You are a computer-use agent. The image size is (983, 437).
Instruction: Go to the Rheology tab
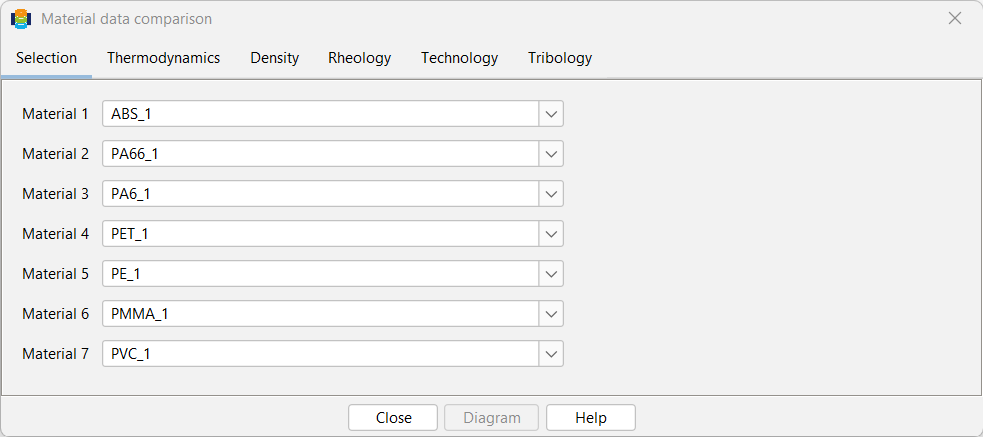click(x=360, y=58)
